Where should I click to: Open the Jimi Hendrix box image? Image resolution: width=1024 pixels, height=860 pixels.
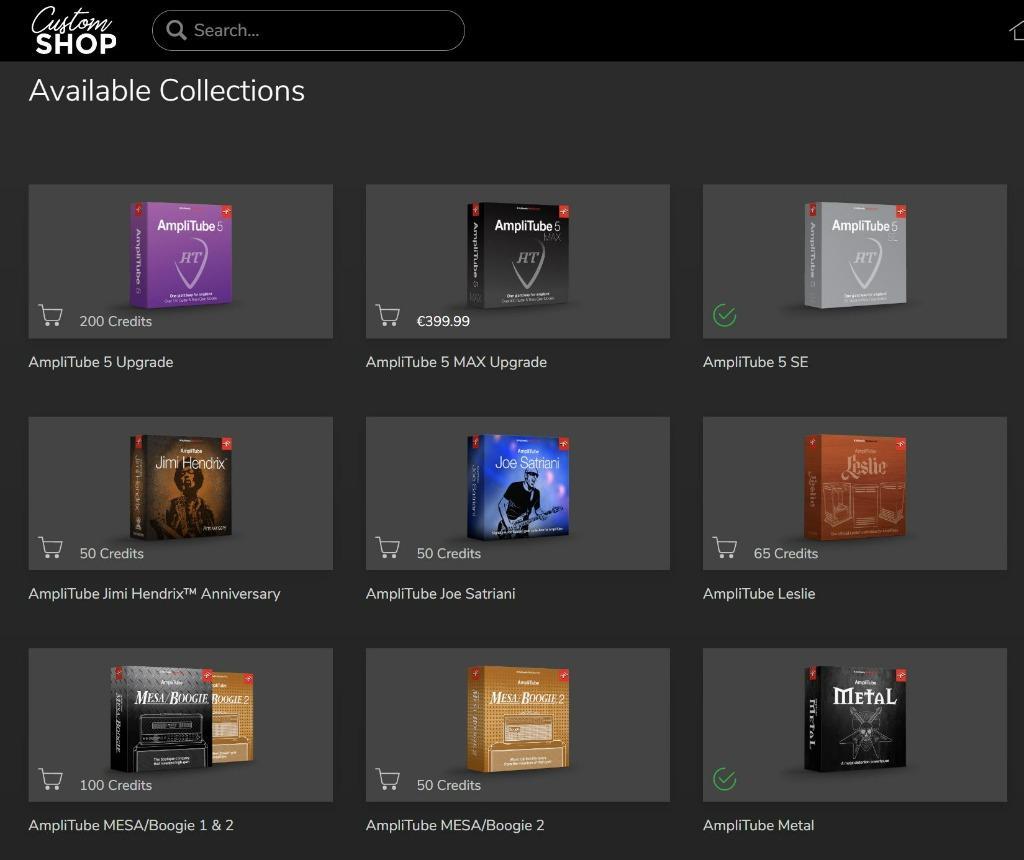point(181,487)
